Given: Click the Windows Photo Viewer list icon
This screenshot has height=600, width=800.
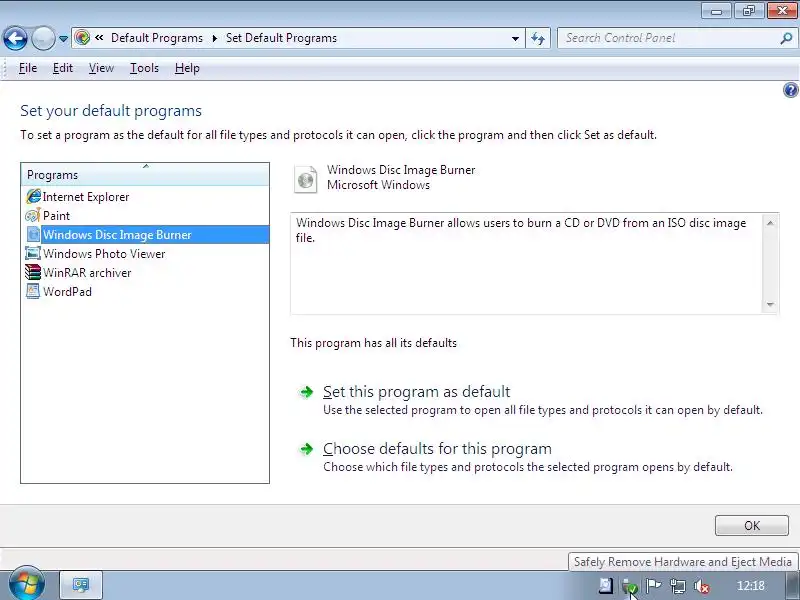Looking at the screenshot, I should 33,254.
